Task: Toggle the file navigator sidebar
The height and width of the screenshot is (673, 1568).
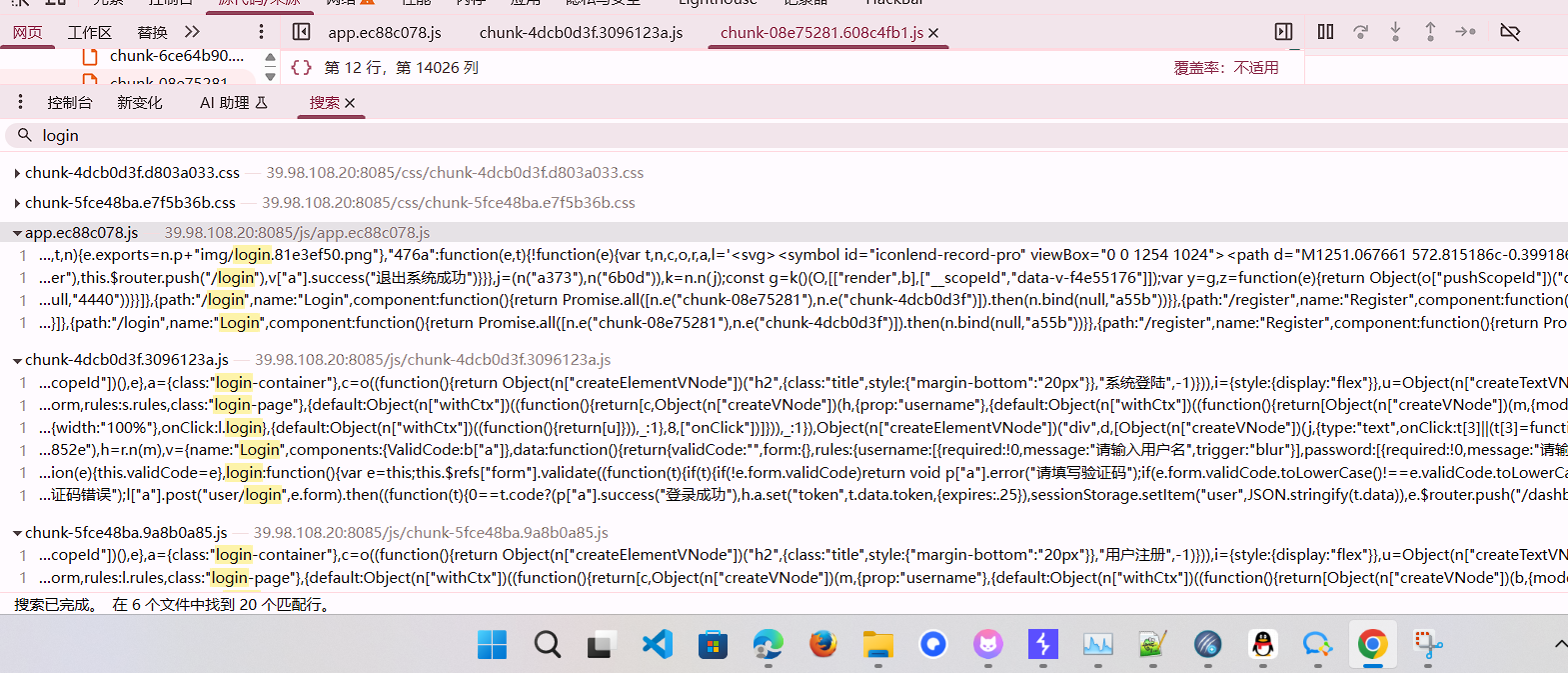Action: click(301, 32)
